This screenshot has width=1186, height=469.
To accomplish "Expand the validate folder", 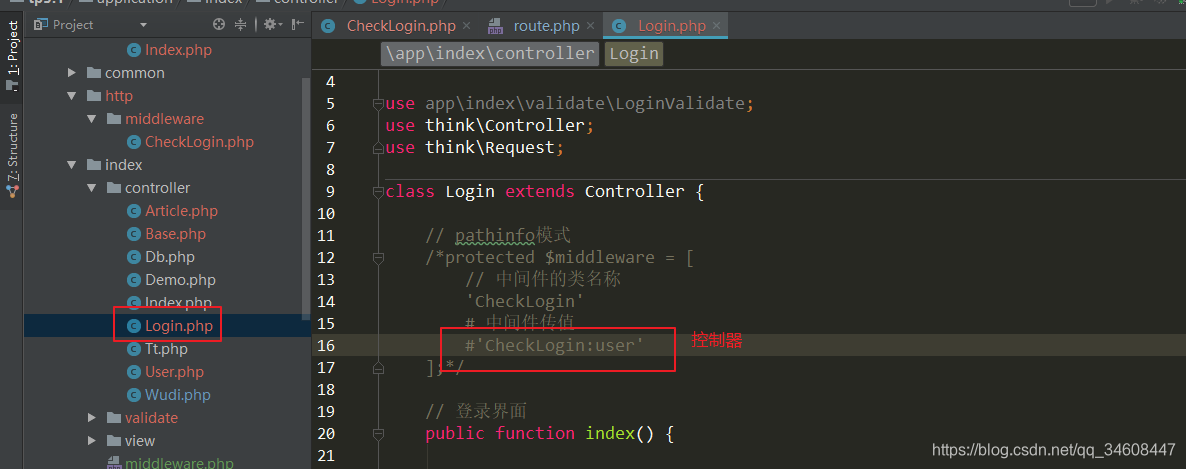I will coord(92,418).
